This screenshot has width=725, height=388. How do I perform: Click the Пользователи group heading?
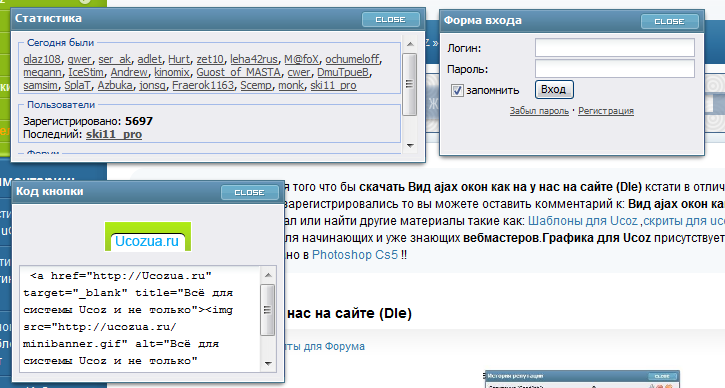tap(61, 105)
